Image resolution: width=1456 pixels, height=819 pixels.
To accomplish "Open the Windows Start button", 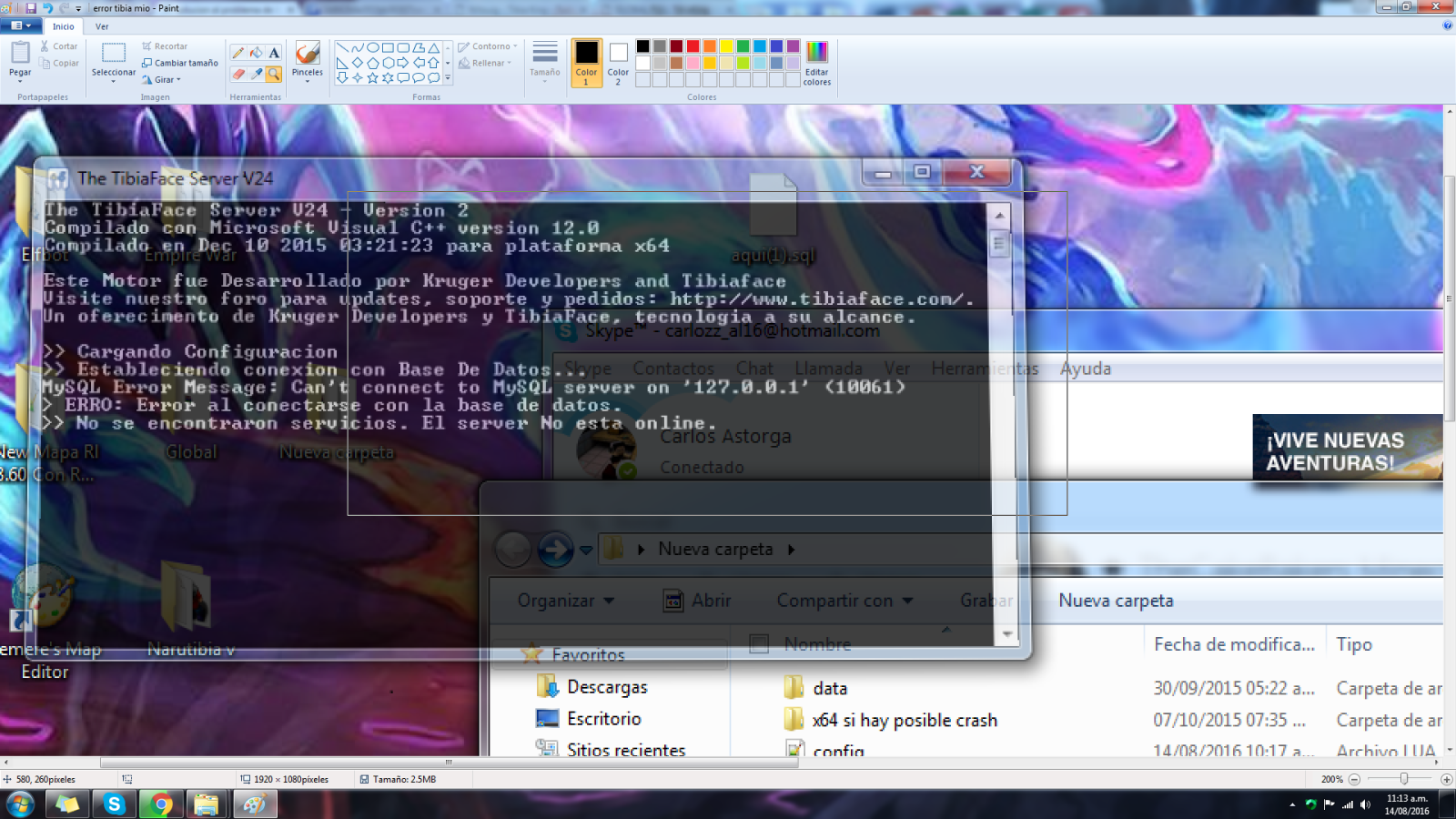I will point(20,804).
